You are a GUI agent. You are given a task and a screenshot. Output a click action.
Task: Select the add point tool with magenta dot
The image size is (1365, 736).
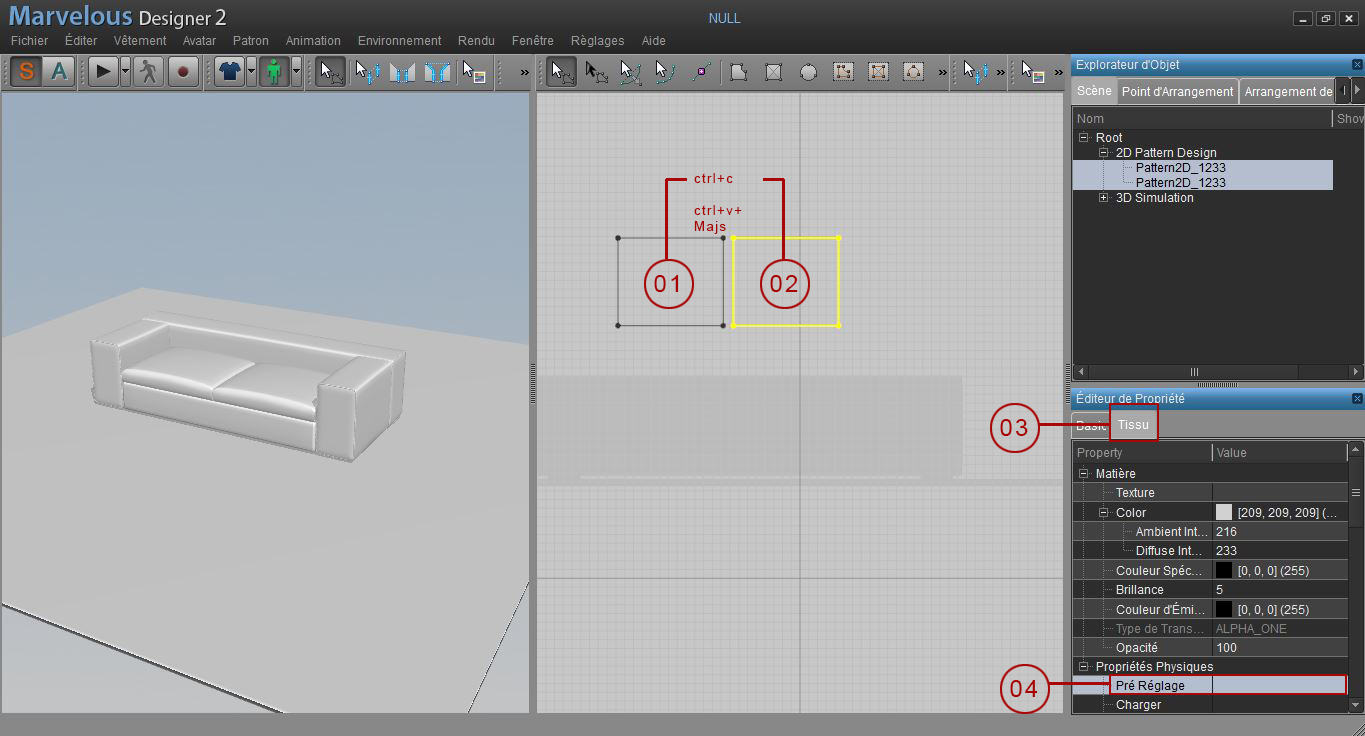[701, 72]
